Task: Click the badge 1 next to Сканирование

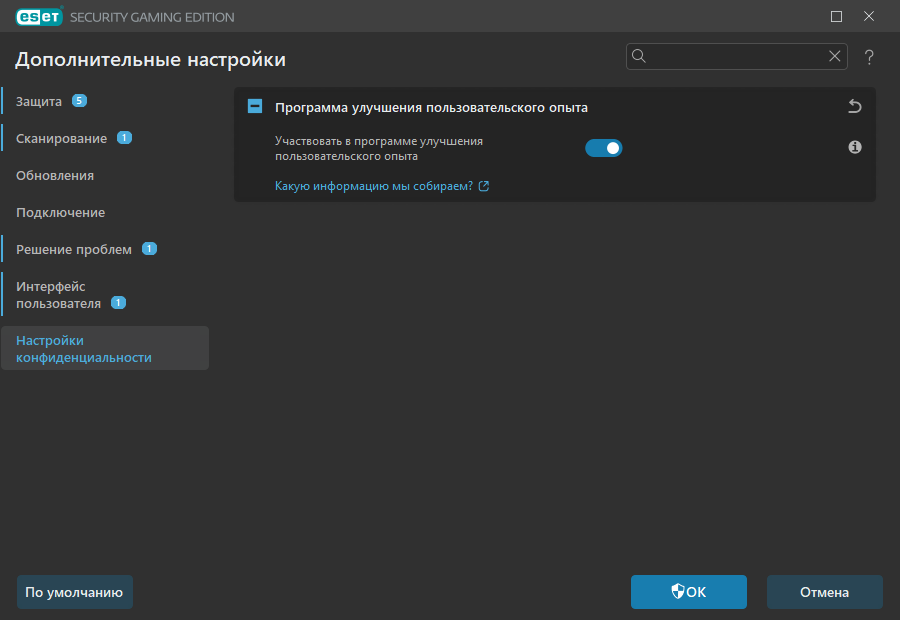Action: (x=124, y=138)
